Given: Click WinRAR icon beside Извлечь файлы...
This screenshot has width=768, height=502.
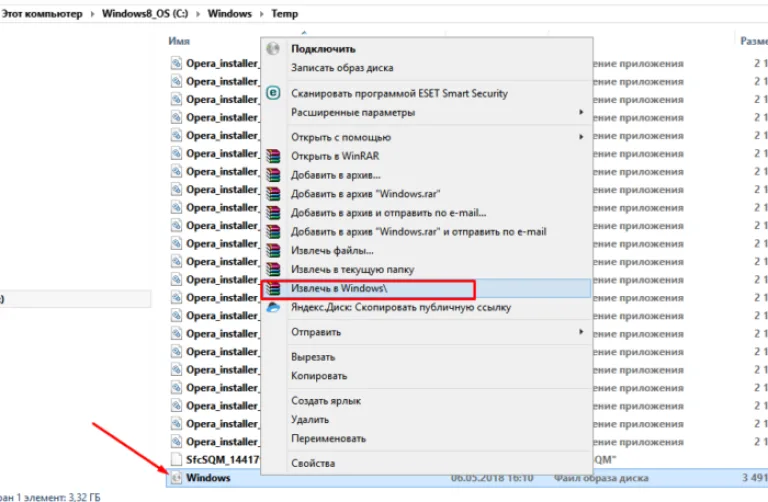Looking at the screenshot, I should (273, 250).
